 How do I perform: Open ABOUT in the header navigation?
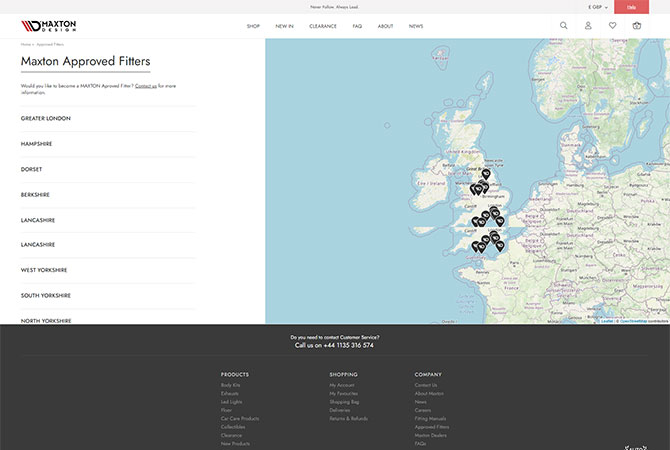point(385,26)
